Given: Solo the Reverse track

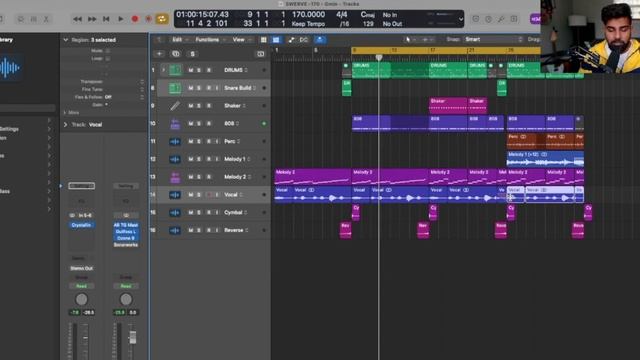Looking at the screenshot, I should tap(199, 230).
